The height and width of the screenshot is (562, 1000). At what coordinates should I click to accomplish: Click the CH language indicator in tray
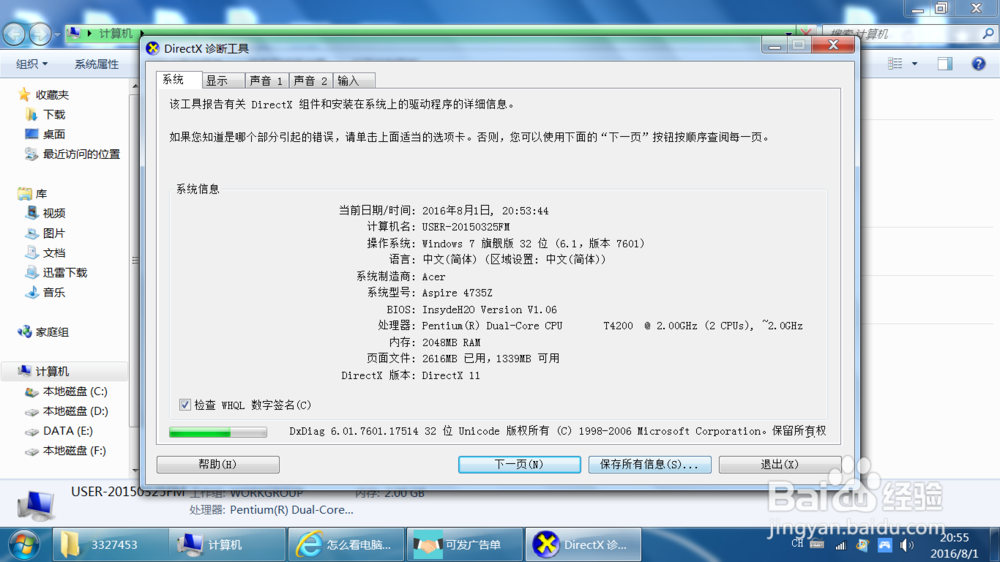(x=797, y=544)
